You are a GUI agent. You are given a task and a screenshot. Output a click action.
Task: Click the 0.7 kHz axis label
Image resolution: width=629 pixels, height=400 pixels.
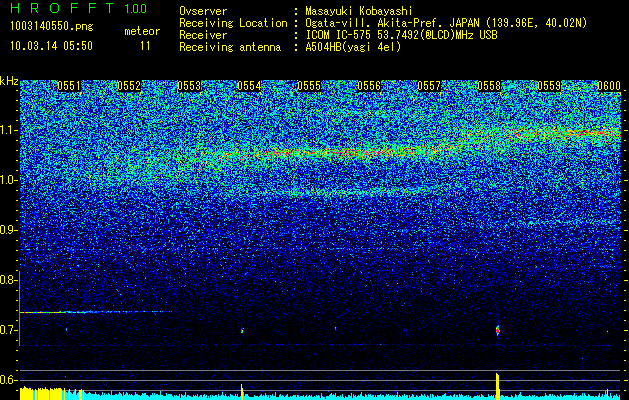(x=8, y=330)
